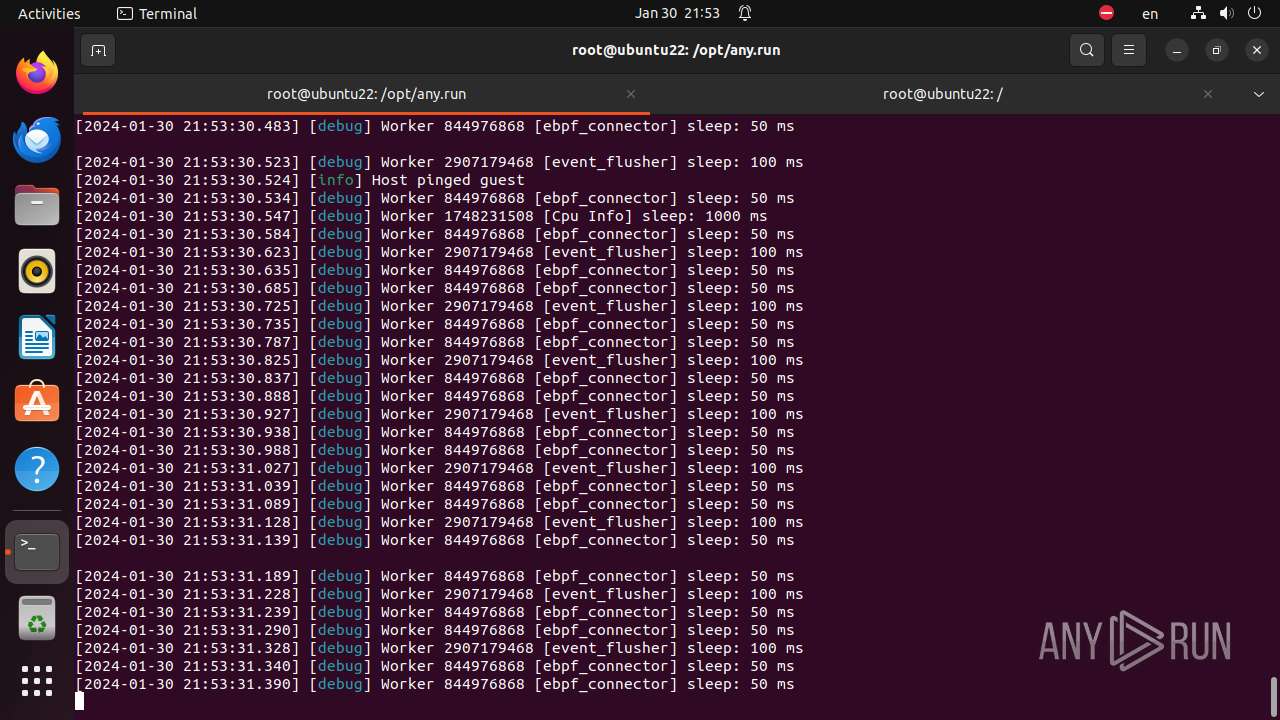Open the Terminal app menu in top bar

click(157, 13)
